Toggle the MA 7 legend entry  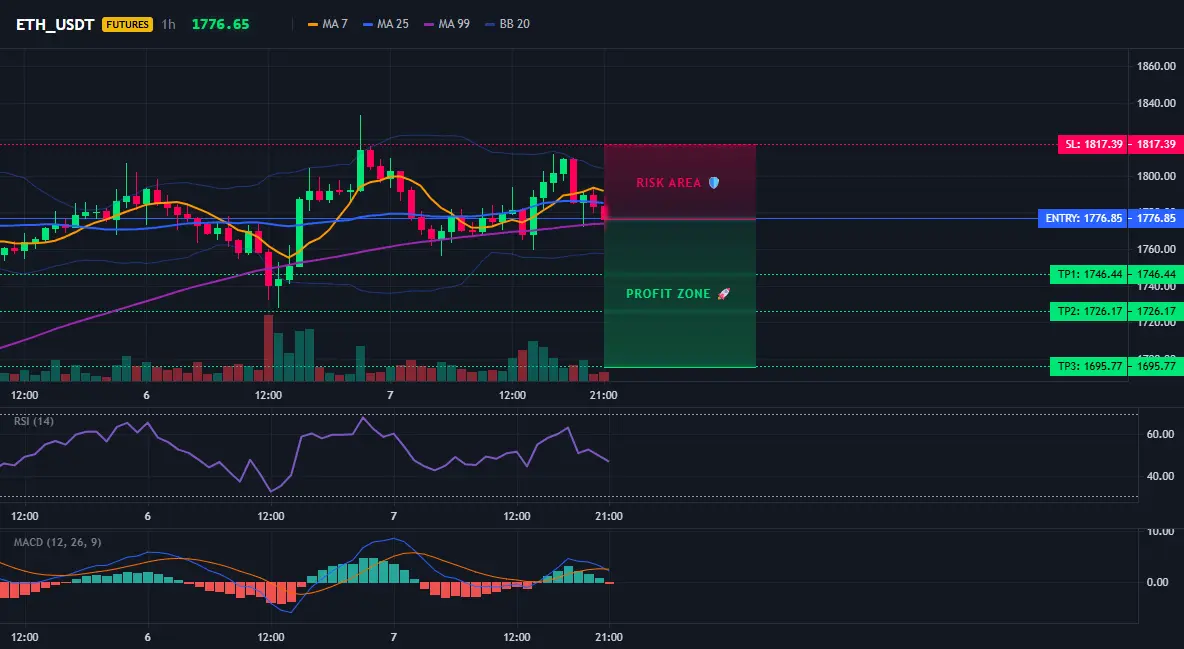328,24
